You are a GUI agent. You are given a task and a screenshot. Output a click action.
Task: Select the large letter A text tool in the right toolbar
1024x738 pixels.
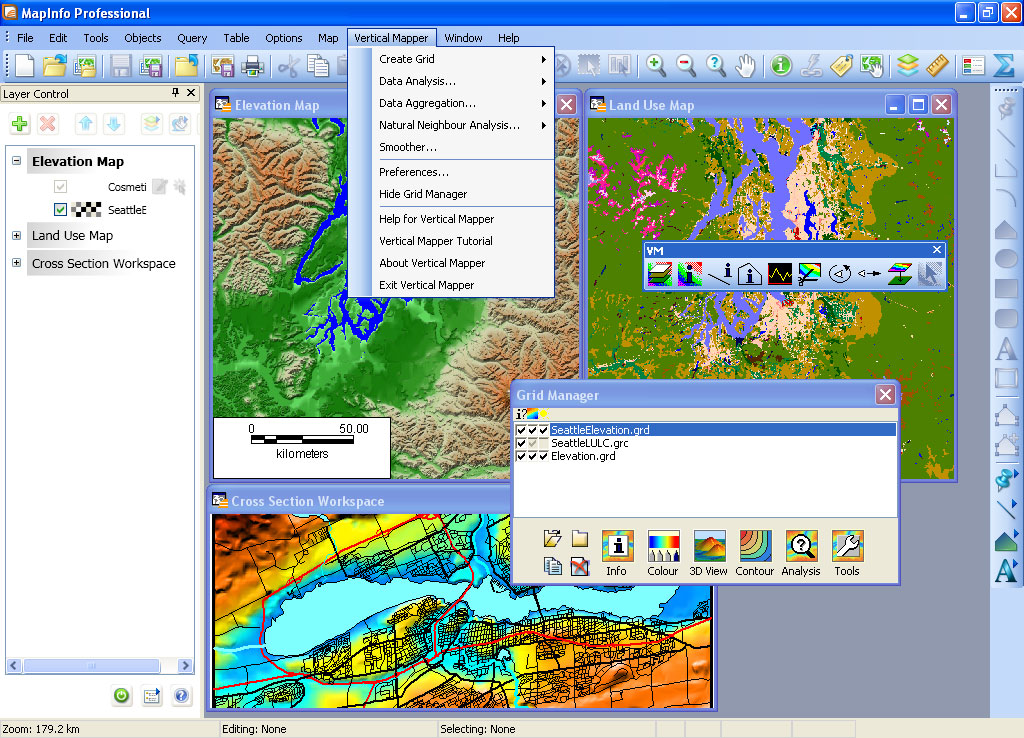(x=1006, y=347)
